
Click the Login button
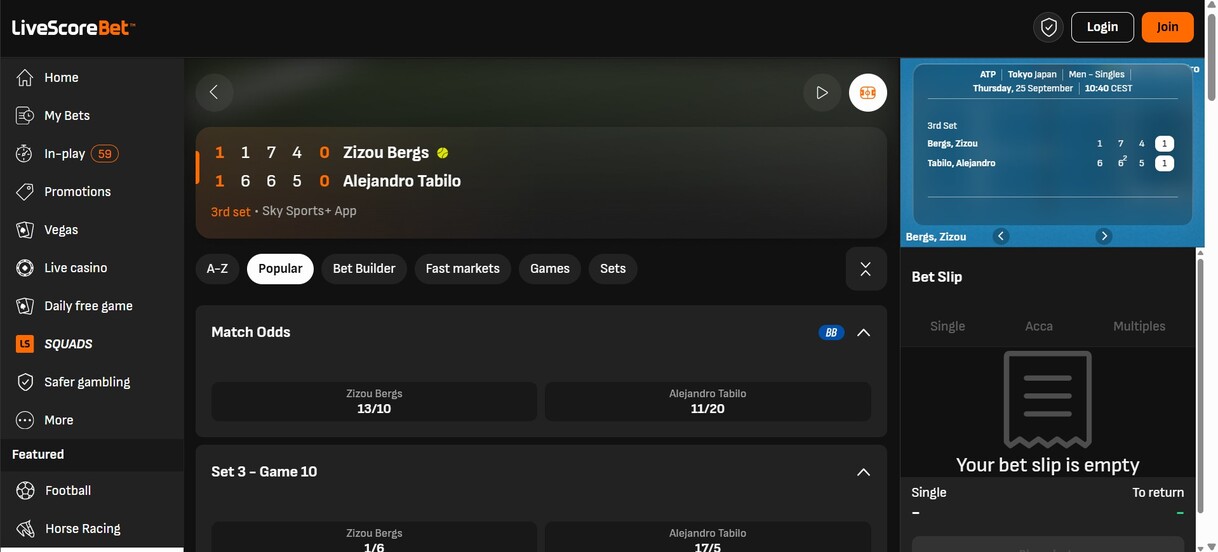1102,27
